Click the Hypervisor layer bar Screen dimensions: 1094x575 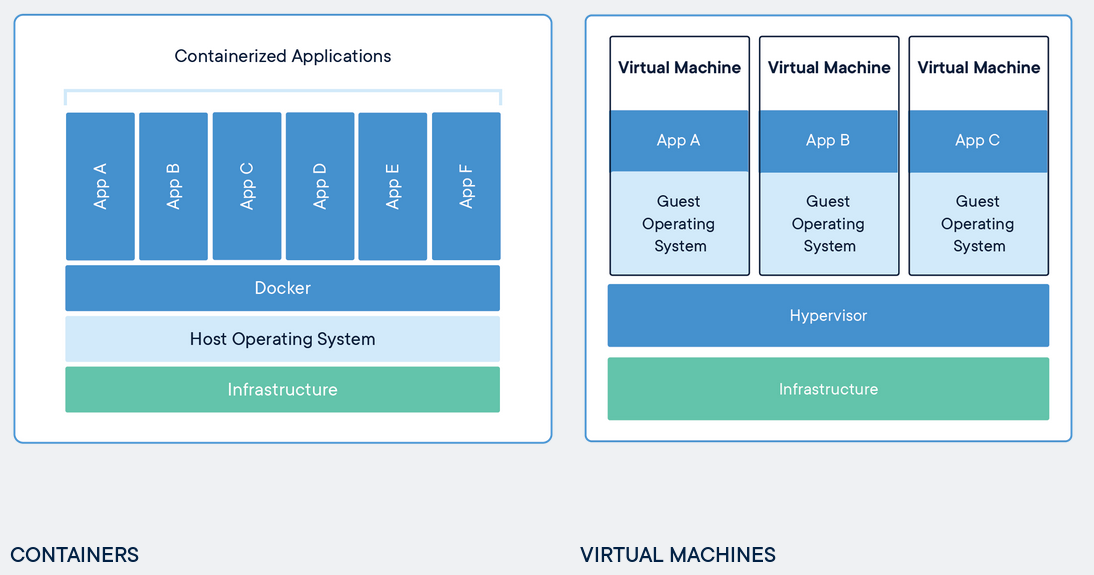coord(828,316)
